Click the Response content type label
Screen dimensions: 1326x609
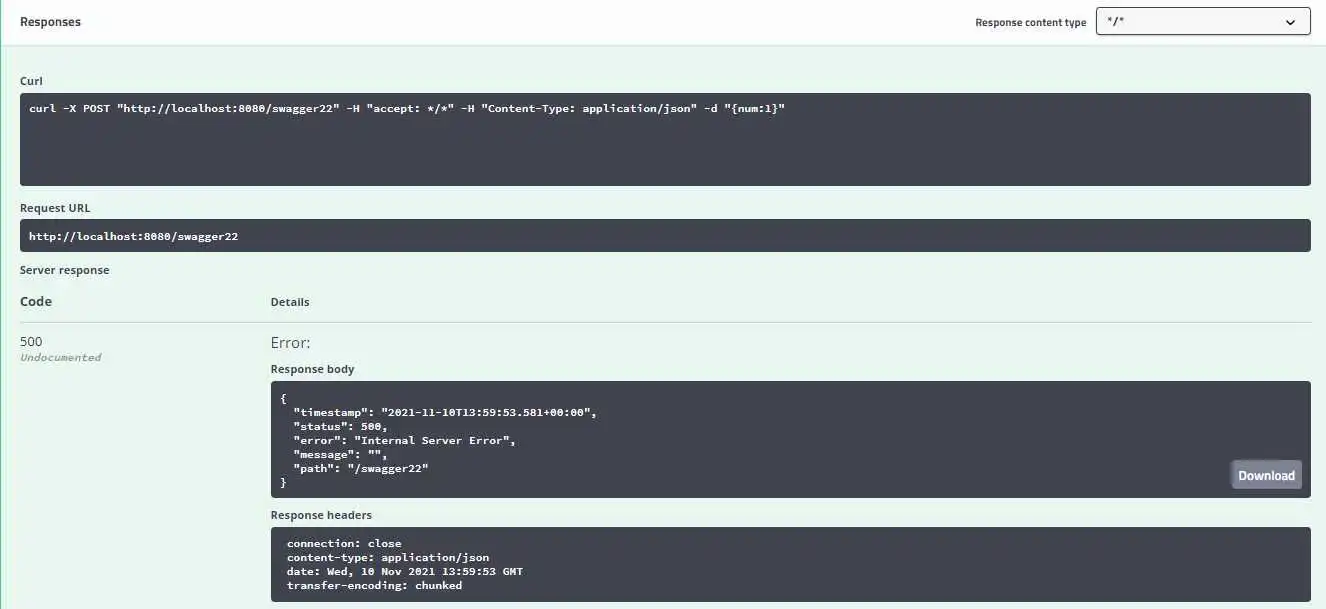[x=1030, y=23]
